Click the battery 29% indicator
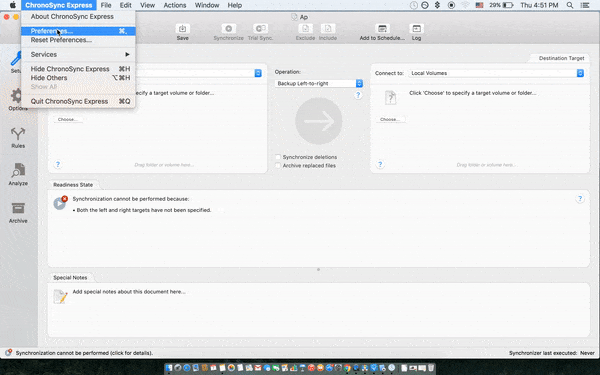600x375 pixels. tap(501, 5)
